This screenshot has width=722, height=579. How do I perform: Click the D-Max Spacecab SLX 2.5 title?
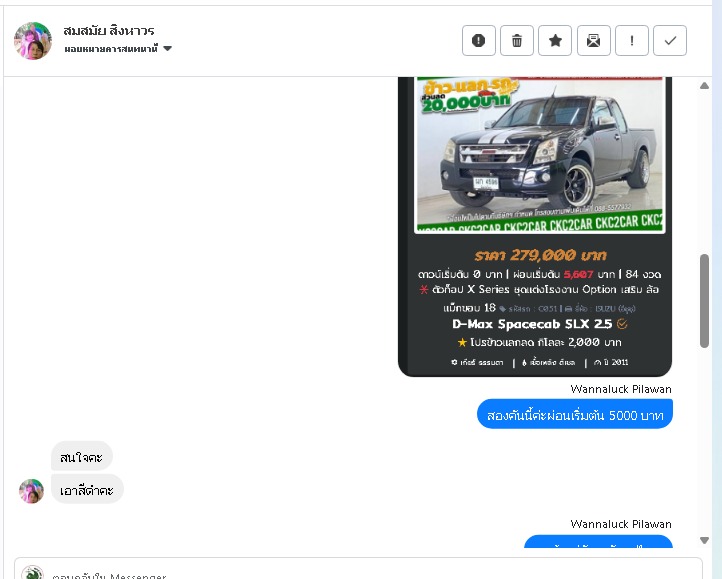(x=532, y=324)
